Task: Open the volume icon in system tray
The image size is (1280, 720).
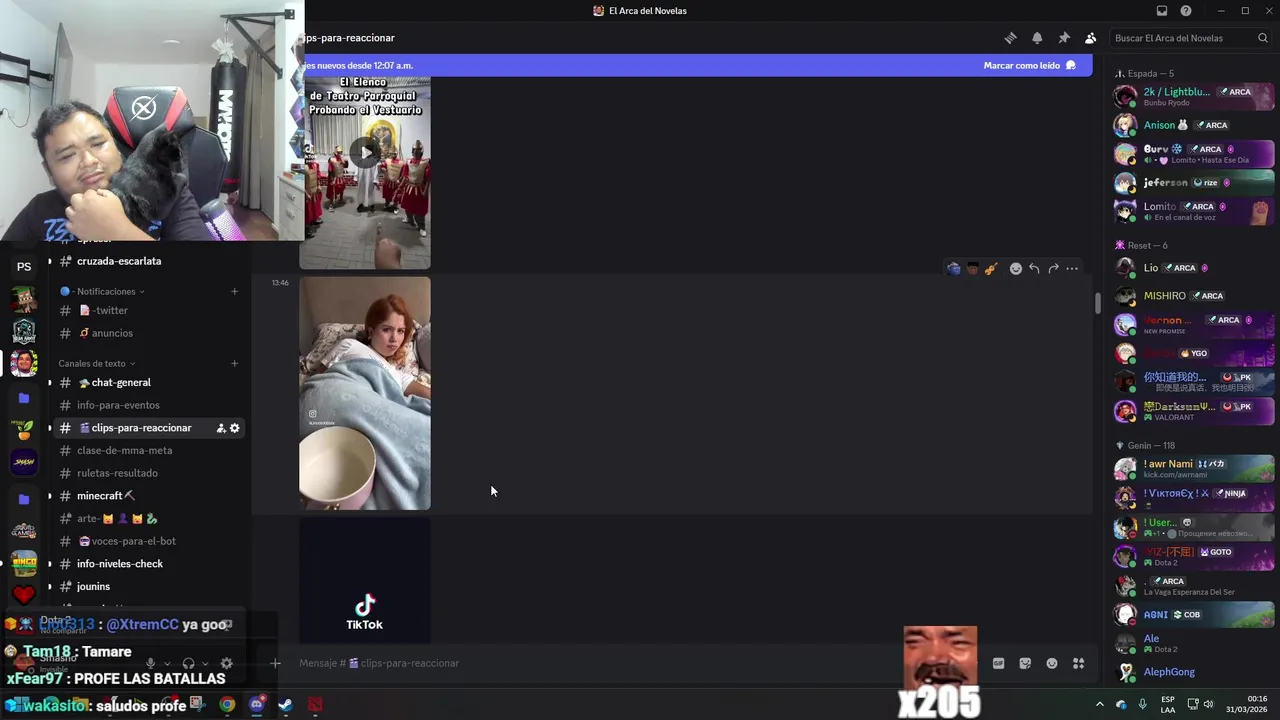Action: click(1211, 704)
